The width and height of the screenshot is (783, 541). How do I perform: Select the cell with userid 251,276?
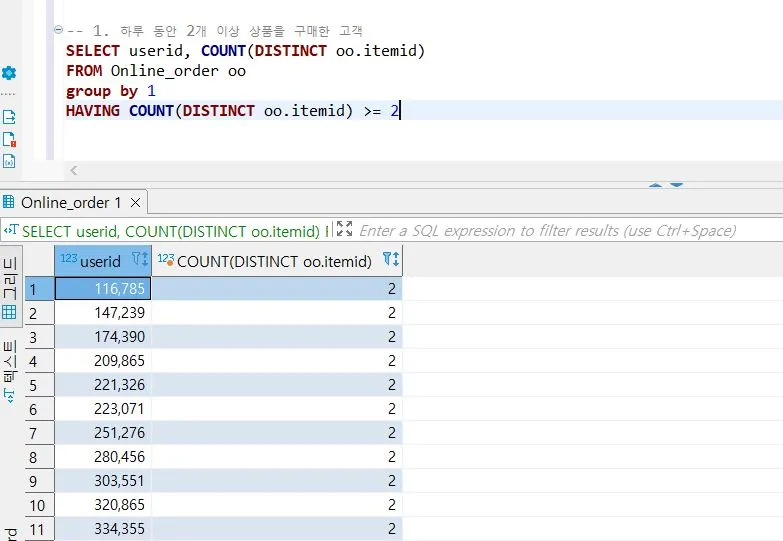(x=103, y=433)
